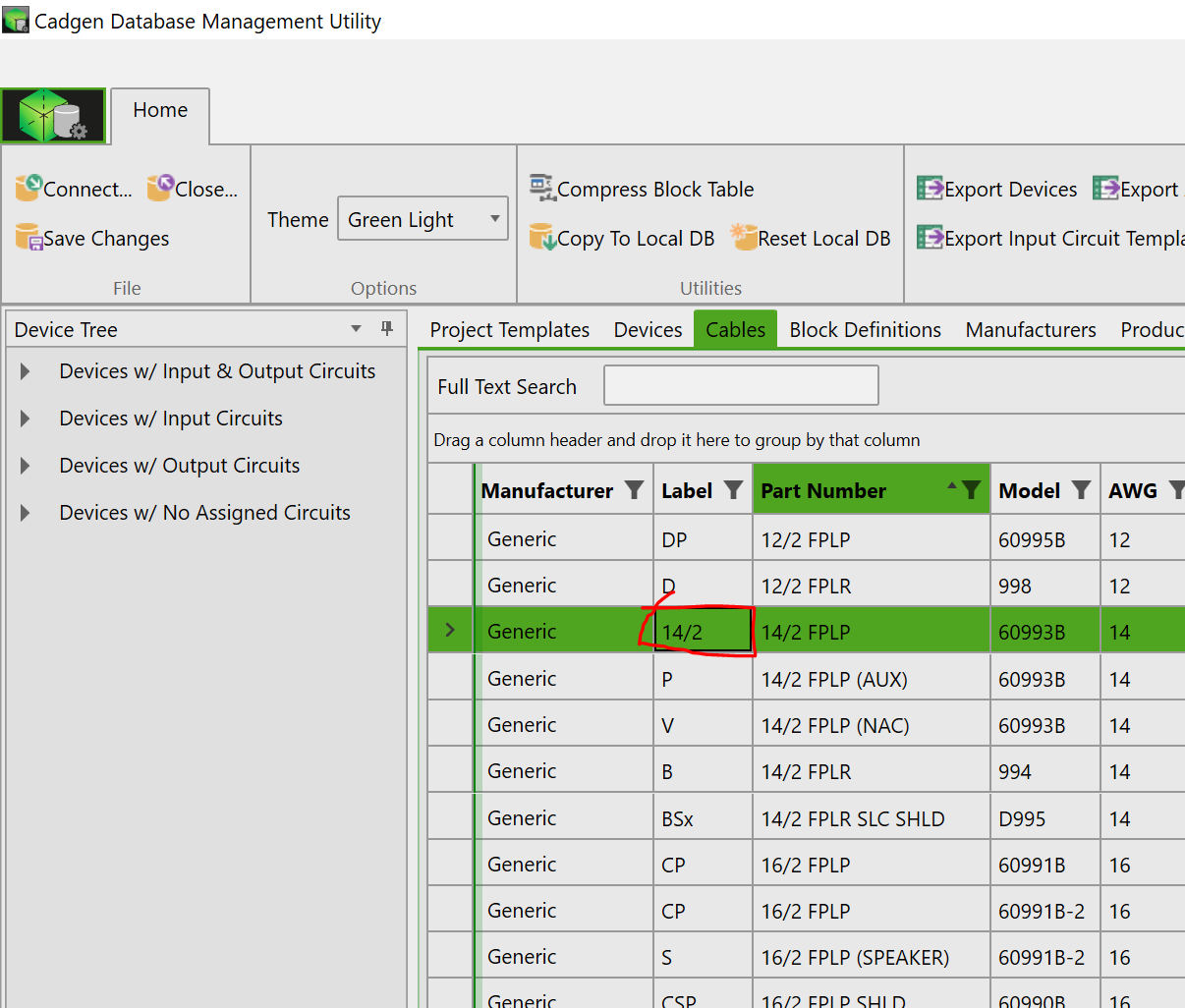Click the 12/2 FPLR part number cell
Screen dimensions: 1185x1008
871,586
